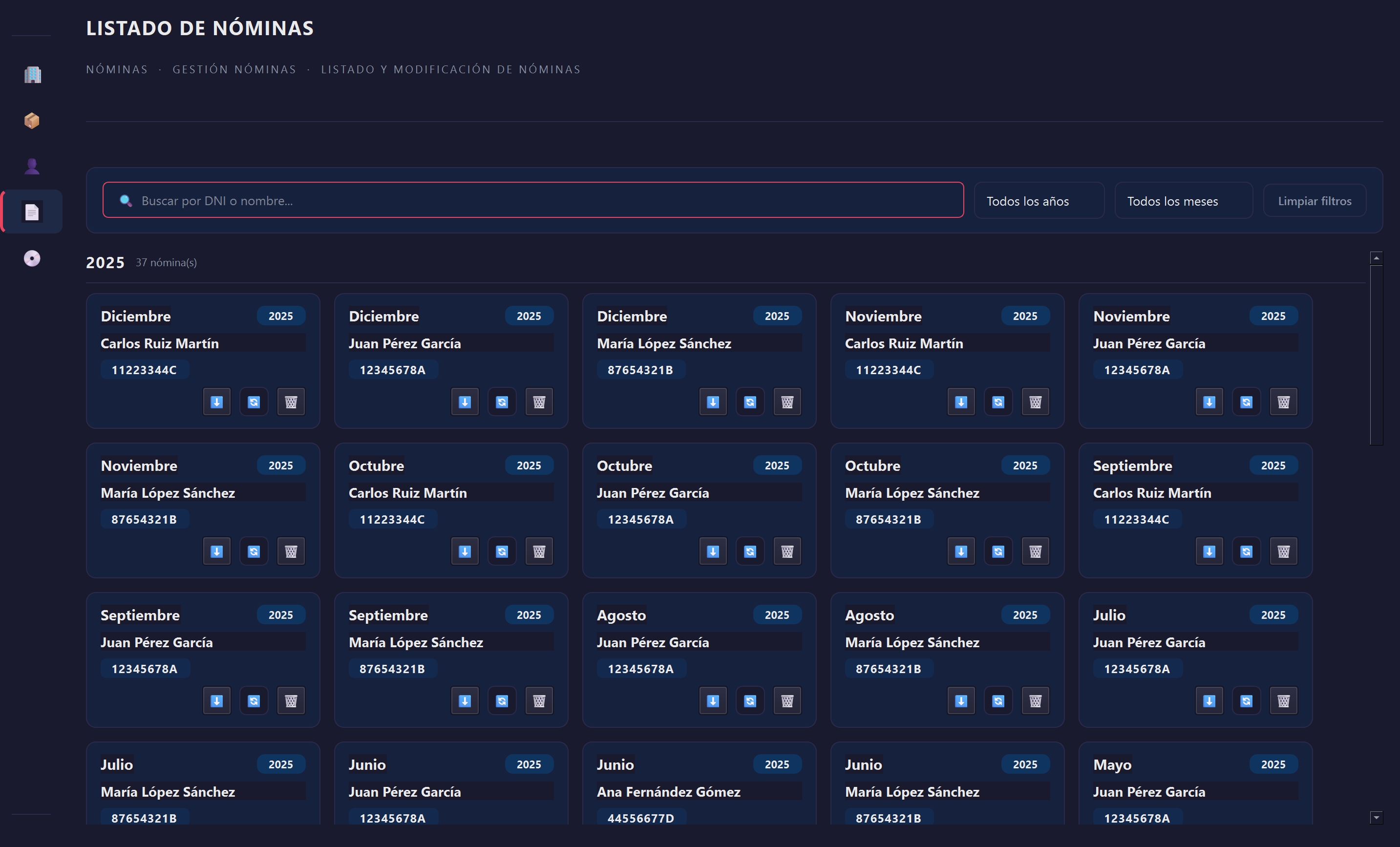Download Diciembre payroll of Carlos Ruiz Martín
Screen dimensions: 1400x847
[216, 402]
